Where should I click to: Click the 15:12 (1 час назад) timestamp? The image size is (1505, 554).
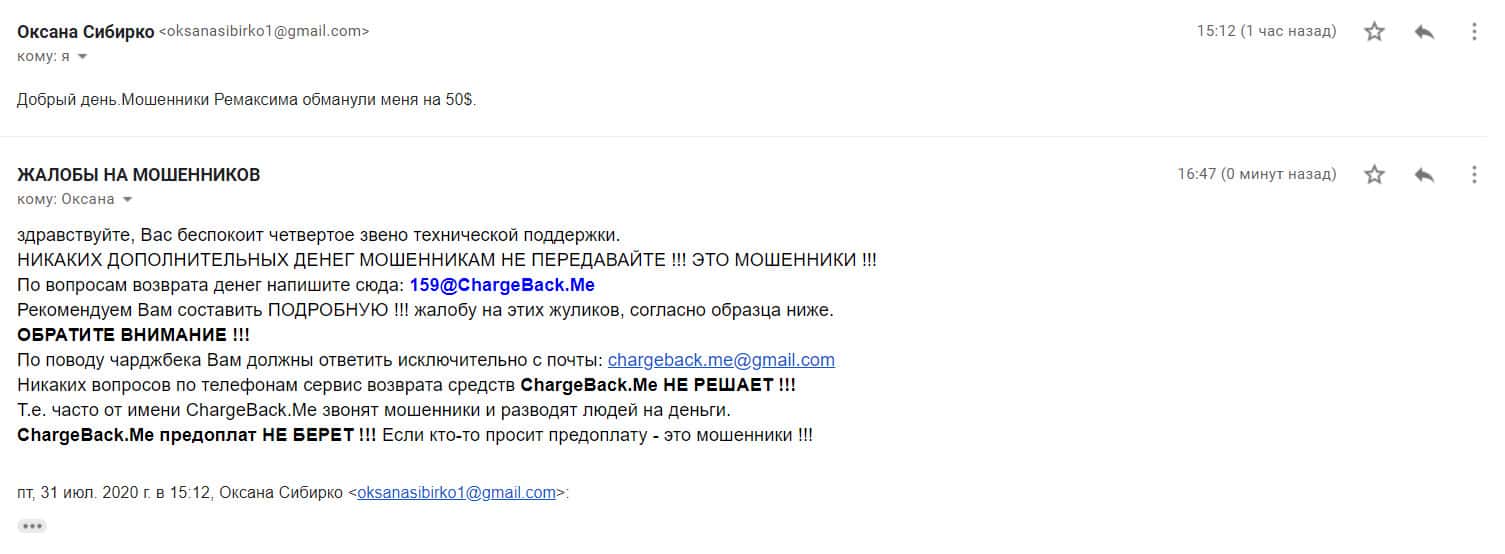point(1267,31)
